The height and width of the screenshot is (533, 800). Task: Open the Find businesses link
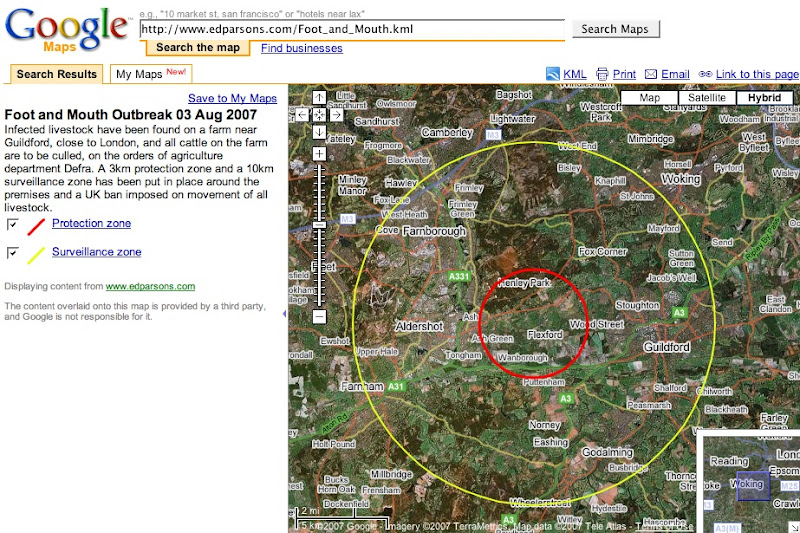tap(301, 48)
